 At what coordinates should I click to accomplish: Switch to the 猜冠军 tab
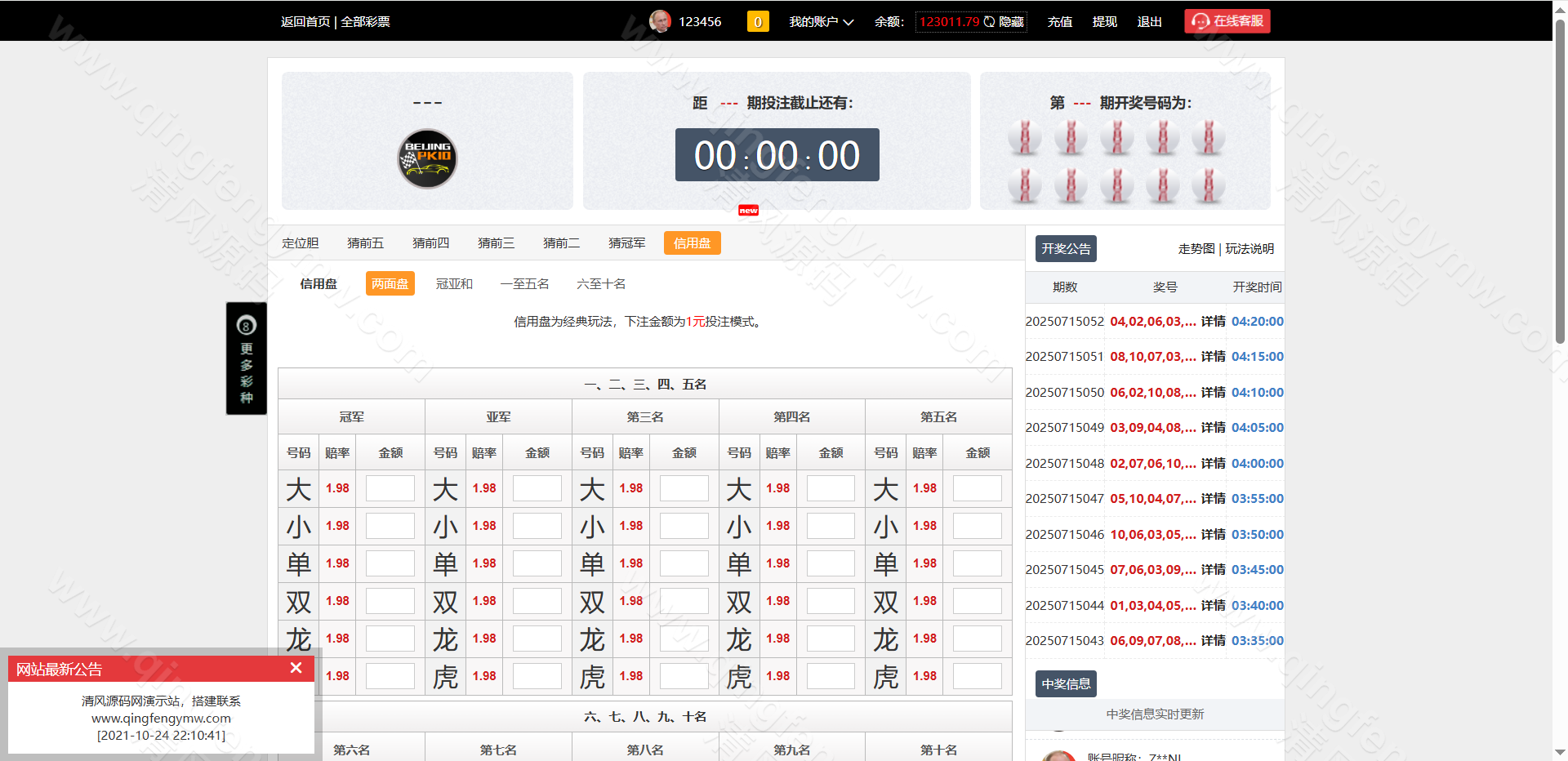[x=626, y=243]
